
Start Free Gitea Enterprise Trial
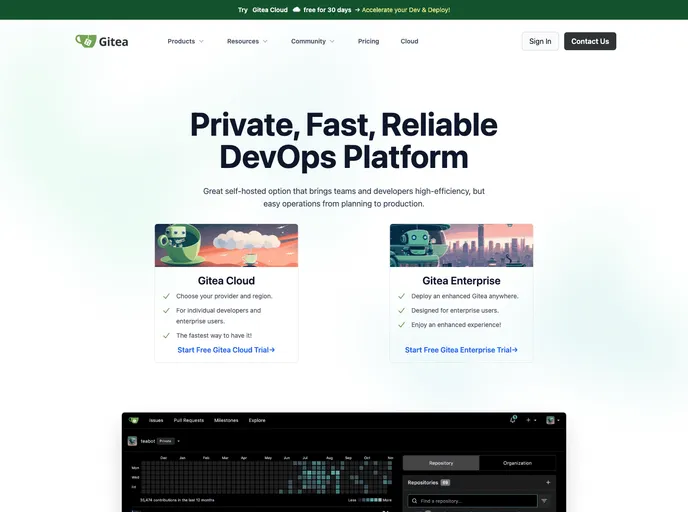tap(462, 350)
